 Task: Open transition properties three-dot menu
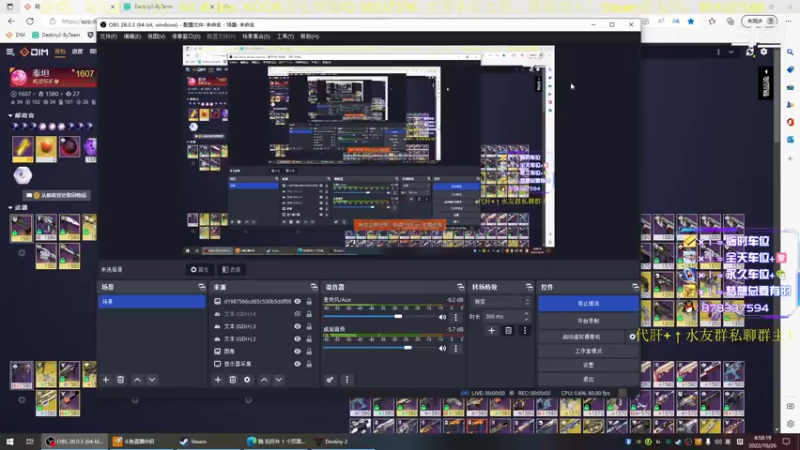click(524, 331)
